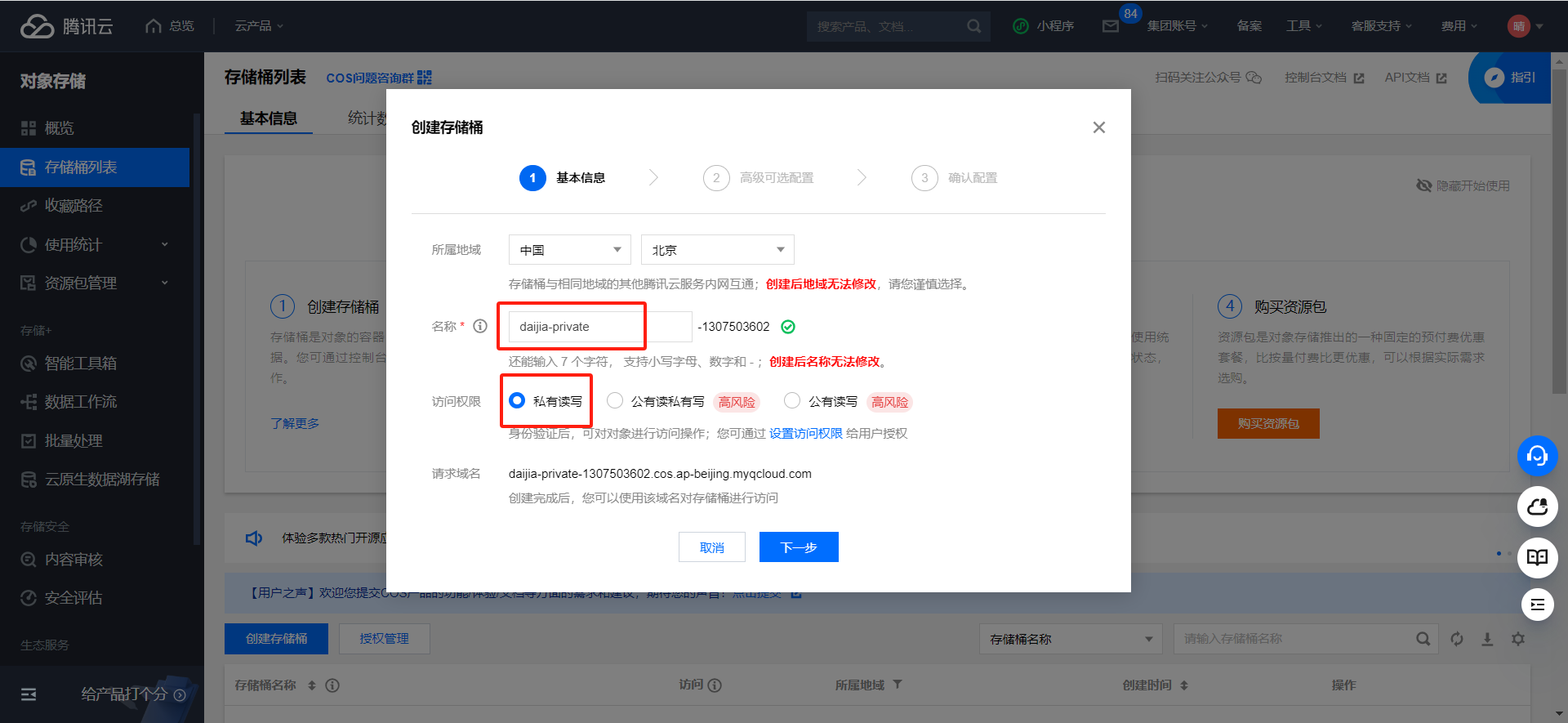Click the download icon in bucket list toolbar
The width and height of the screenshot is (1568, 723).
coord(1487,639)
